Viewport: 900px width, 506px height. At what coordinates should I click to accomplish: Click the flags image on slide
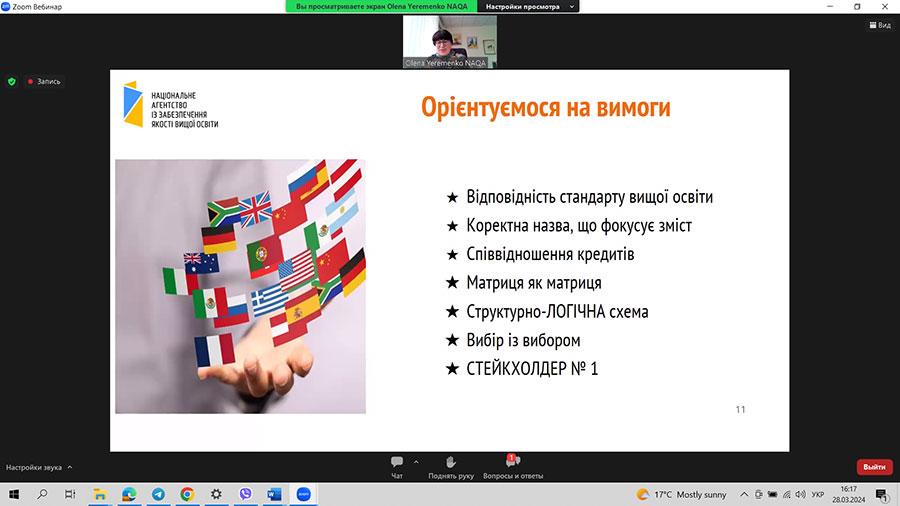tap(240, 286)
